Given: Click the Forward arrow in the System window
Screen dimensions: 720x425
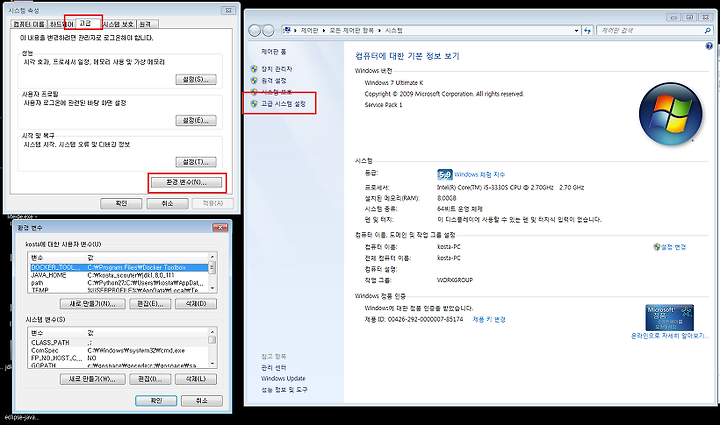Looking at the screenshot, I should click(x=268, y=31).
